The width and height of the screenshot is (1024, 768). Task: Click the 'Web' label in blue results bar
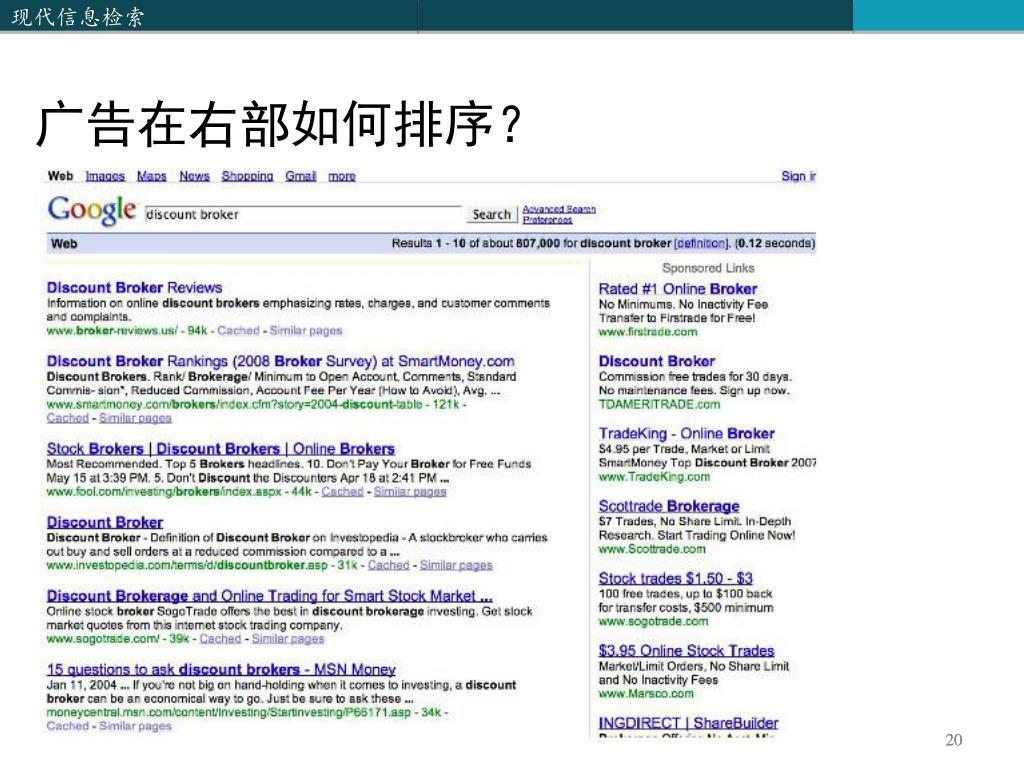[x=64, y=244]
